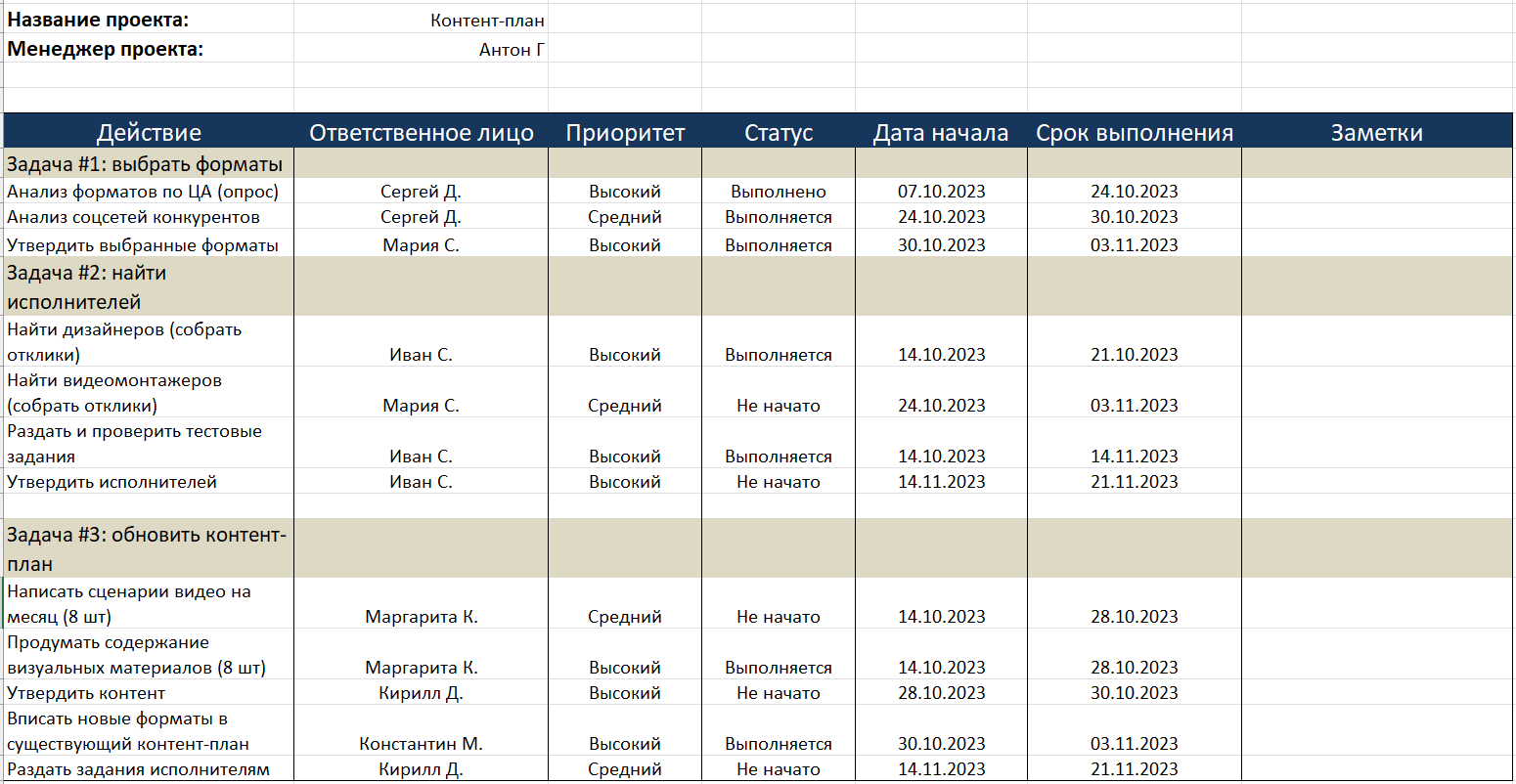Click 'Утвердить выбранные форматы' cell
Screen dimensions: 1516x784
pyautogui.click(x=149, y=243)
